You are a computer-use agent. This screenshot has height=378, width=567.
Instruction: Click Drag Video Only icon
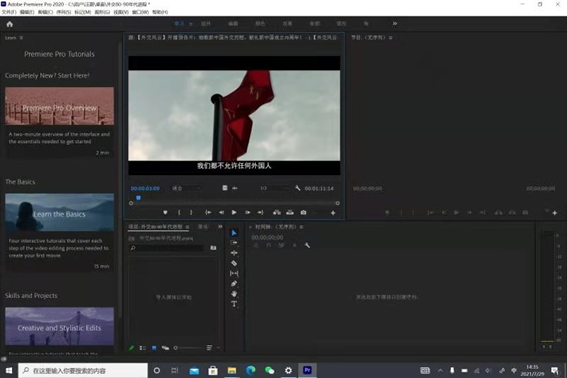225,188
